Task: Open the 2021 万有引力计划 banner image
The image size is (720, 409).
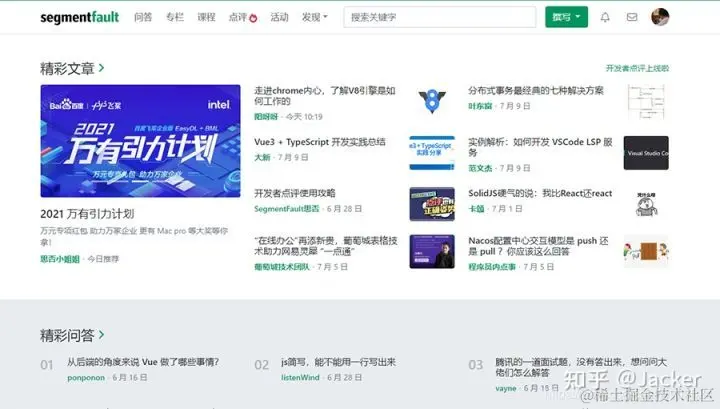Action: pyautogui.click(x=140, y=141)
